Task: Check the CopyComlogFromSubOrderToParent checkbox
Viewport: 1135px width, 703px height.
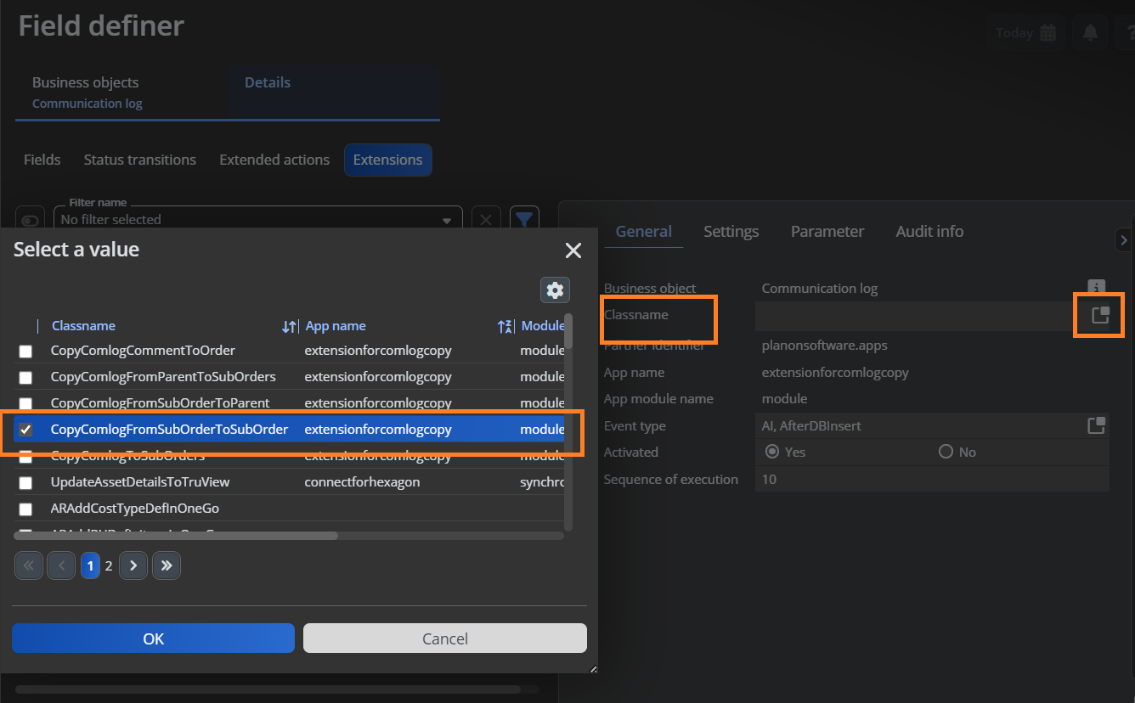Action: coord(25,403)
